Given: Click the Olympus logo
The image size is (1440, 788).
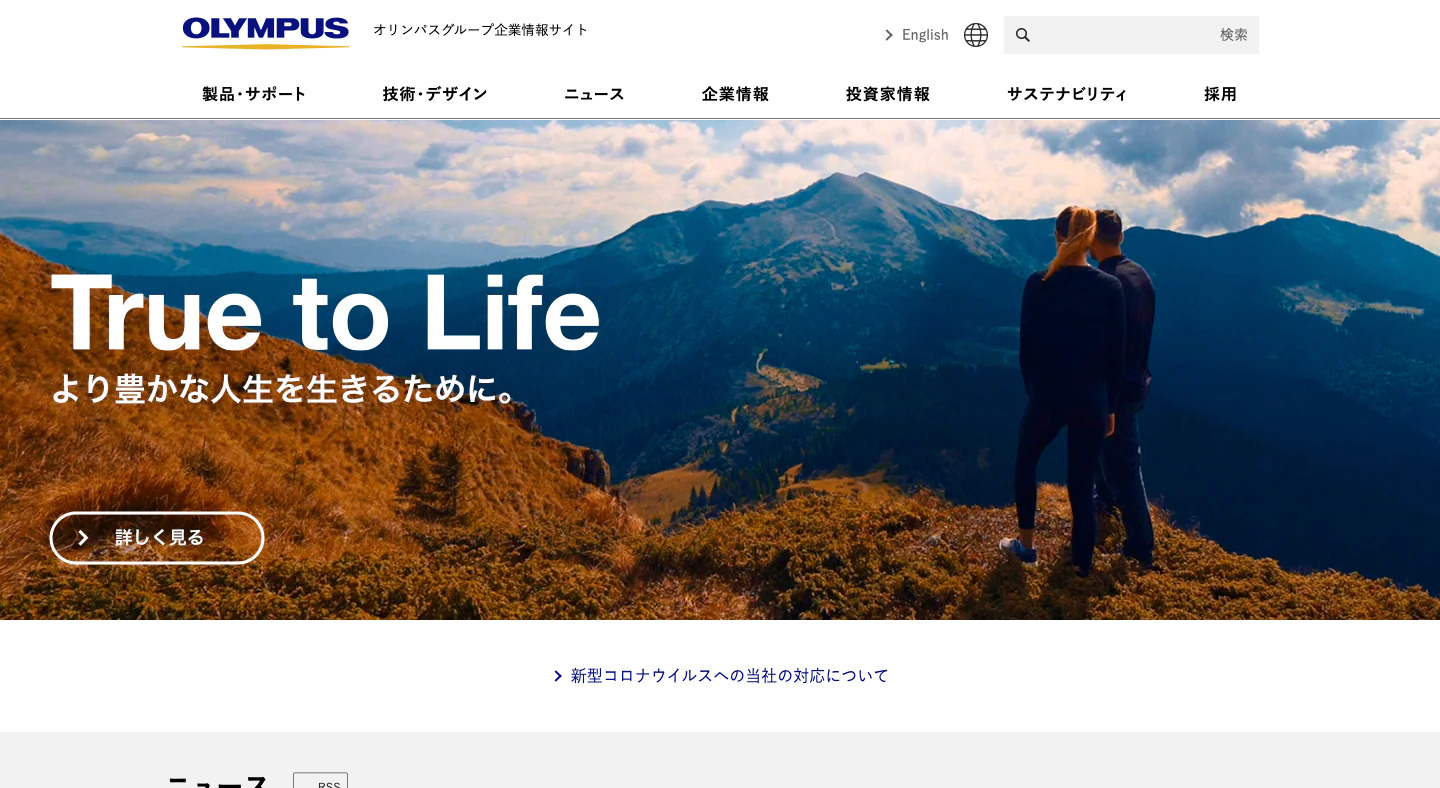Looking at the screenshot, I should click(265, 32).
